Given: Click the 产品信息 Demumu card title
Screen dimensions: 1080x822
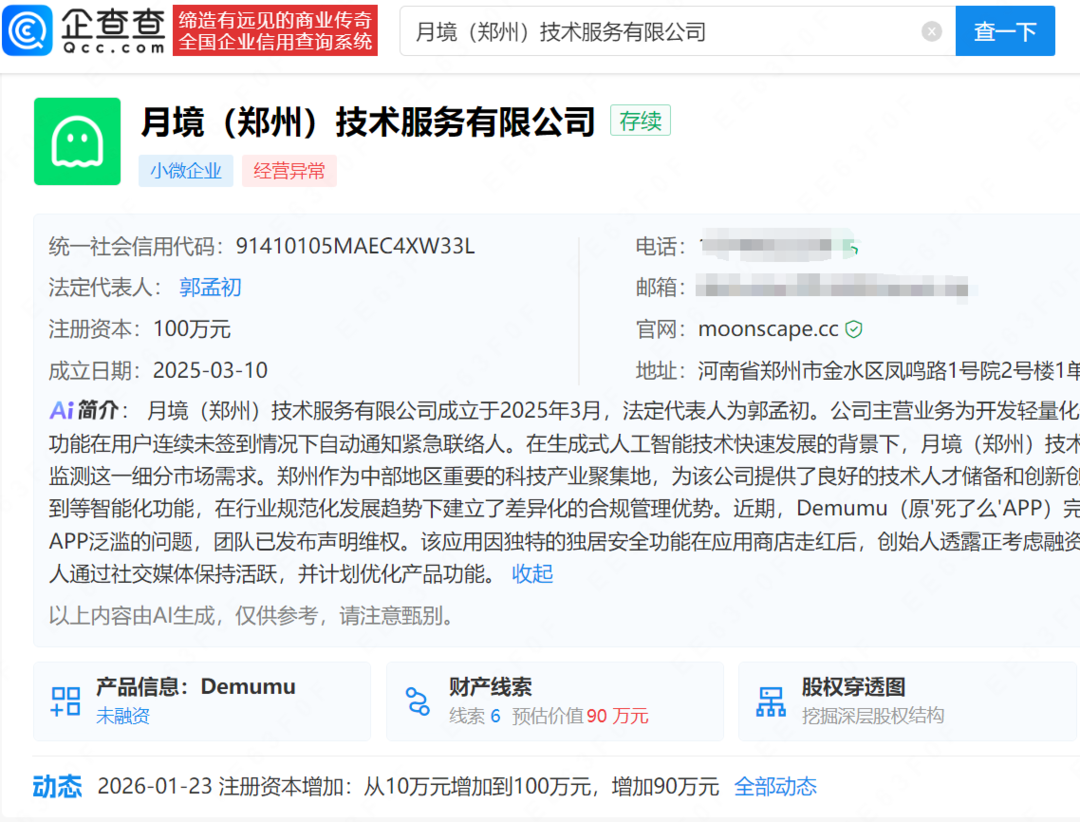Looking at the screenshot, I should [195, 687].
